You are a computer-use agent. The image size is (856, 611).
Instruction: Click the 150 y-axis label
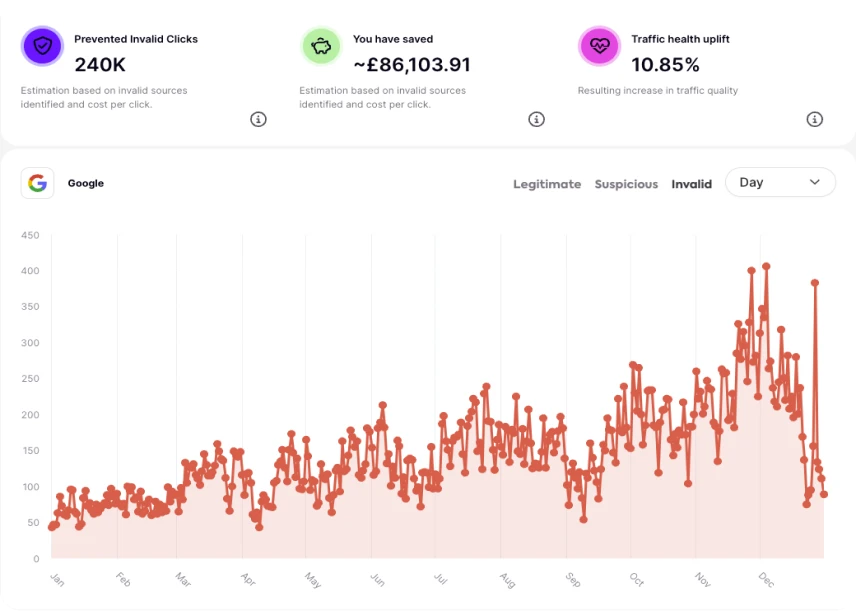coord(30,451)
